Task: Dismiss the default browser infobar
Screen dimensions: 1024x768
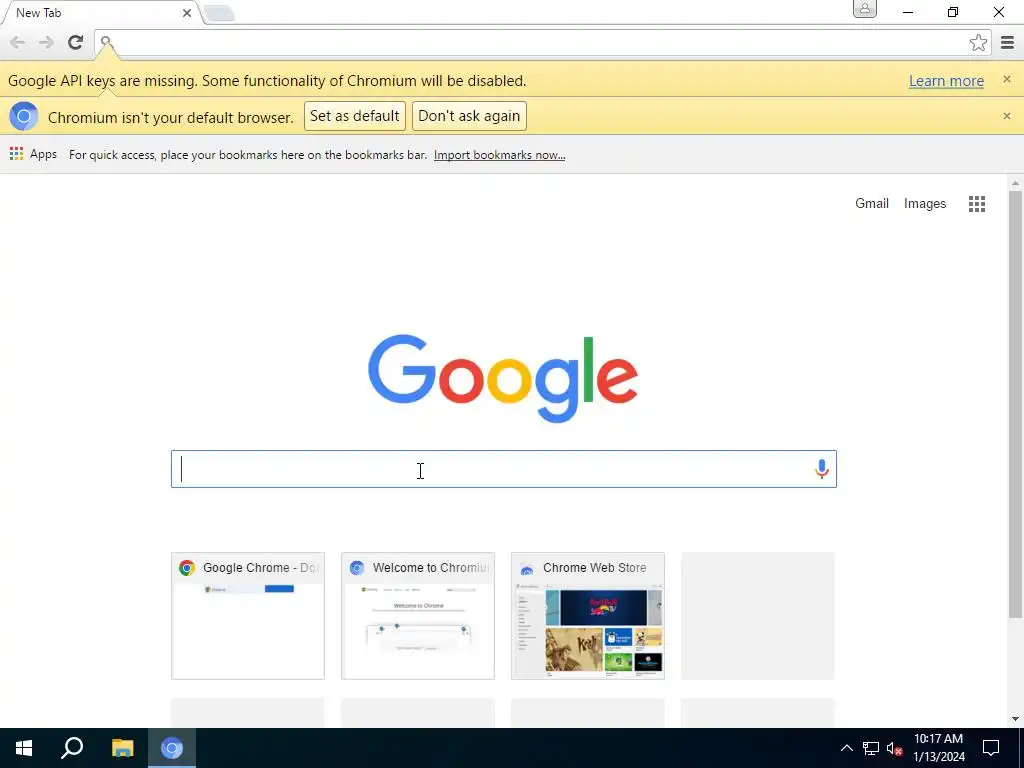Action: [1006, 116]
